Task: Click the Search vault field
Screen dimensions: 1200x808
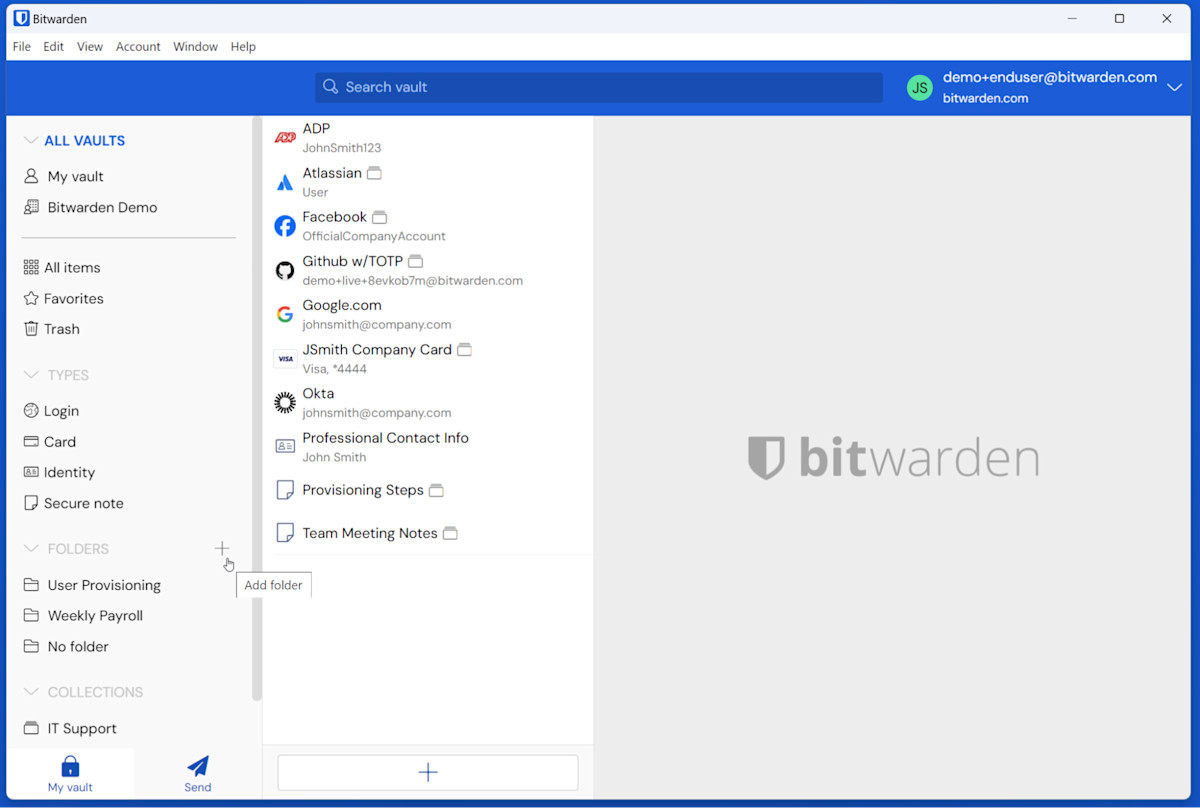Action: coord(598,88)
